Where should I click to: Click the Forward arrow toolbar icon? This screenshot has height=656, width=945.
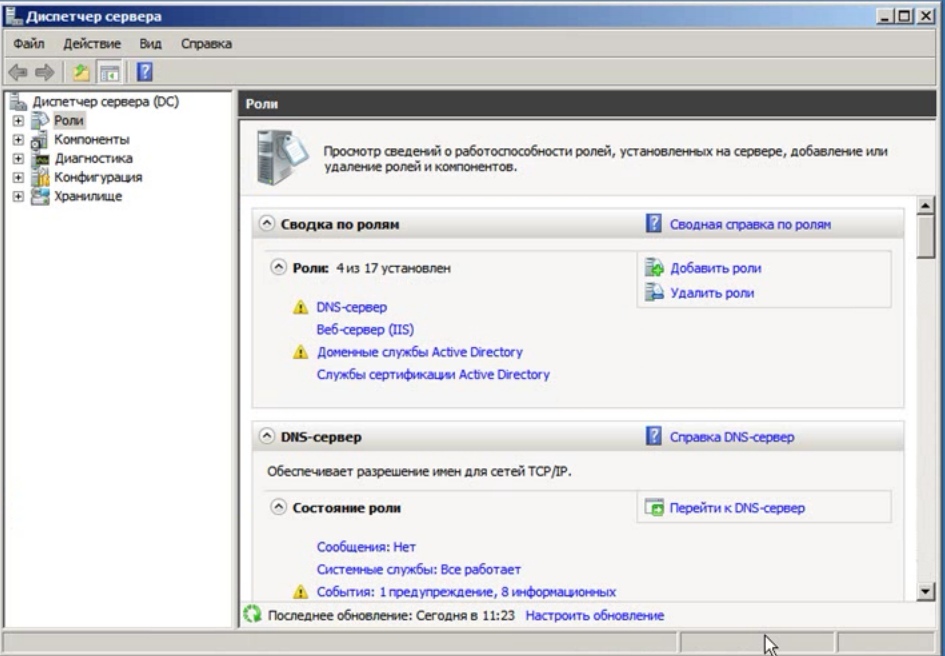[x=45, y=72]
